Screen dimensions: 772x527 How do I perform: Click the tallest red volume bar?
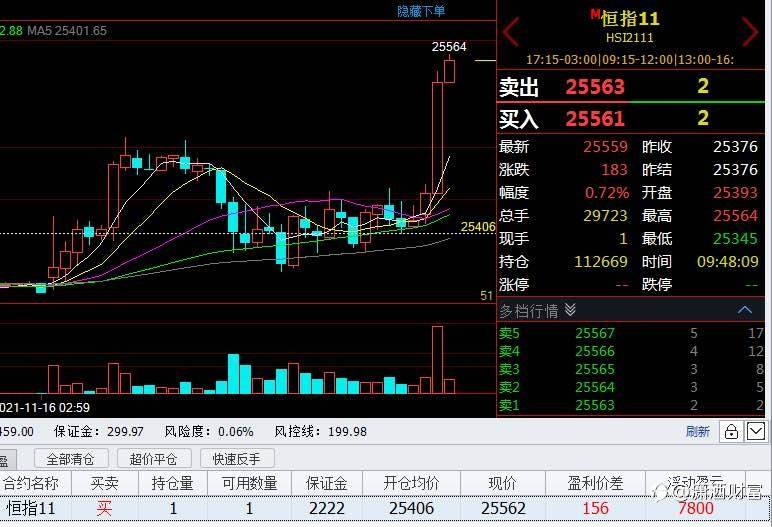pos(437,360)
